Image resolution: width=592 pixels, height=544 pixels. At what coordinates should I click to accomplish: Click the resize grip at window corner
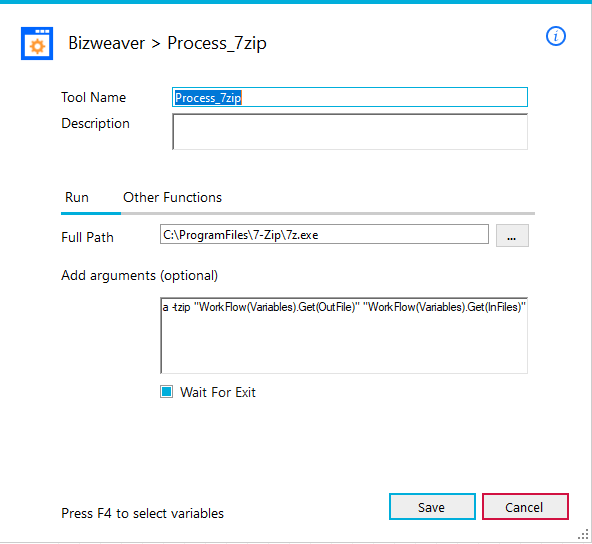click(583, 534)
